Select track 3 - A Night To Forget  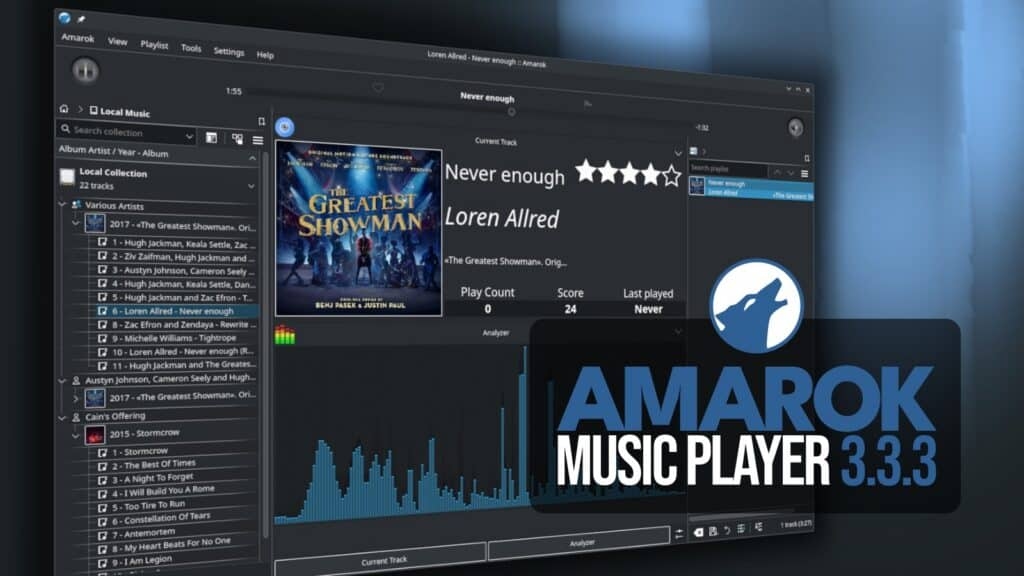click(146, 479)
